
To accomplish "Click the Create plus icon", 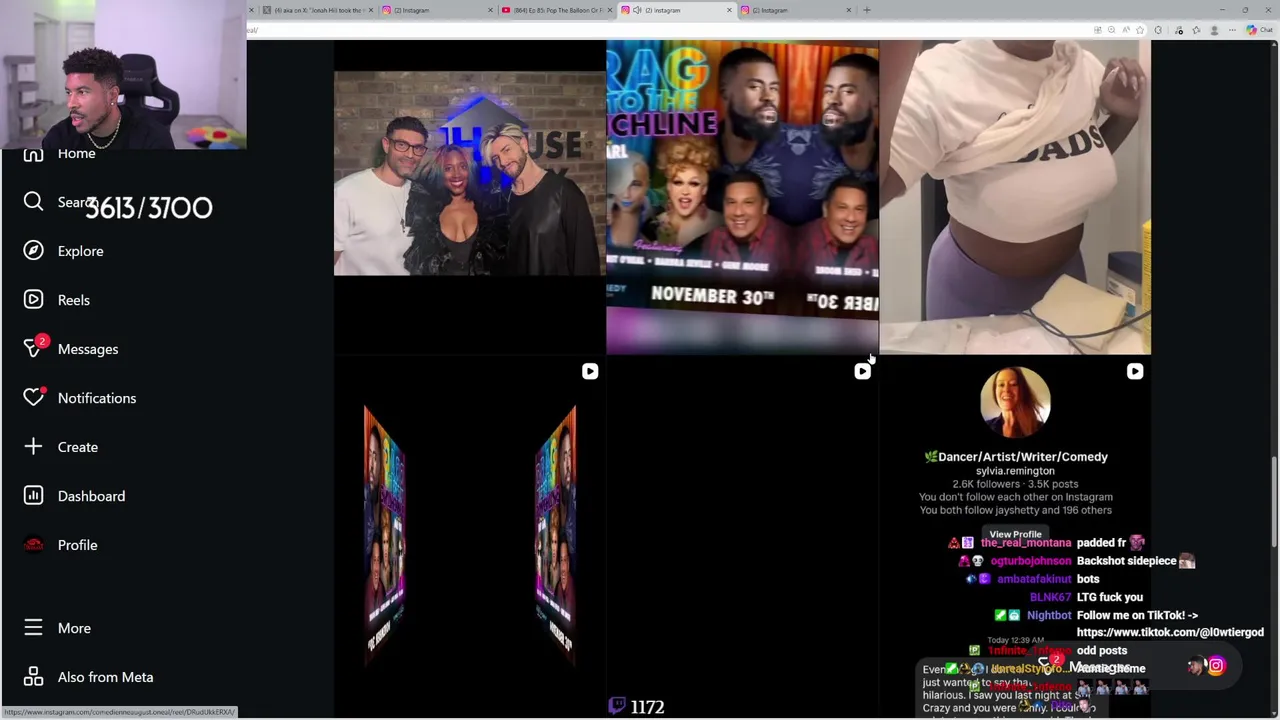I will pyautogui.click(x=33, y=447).
